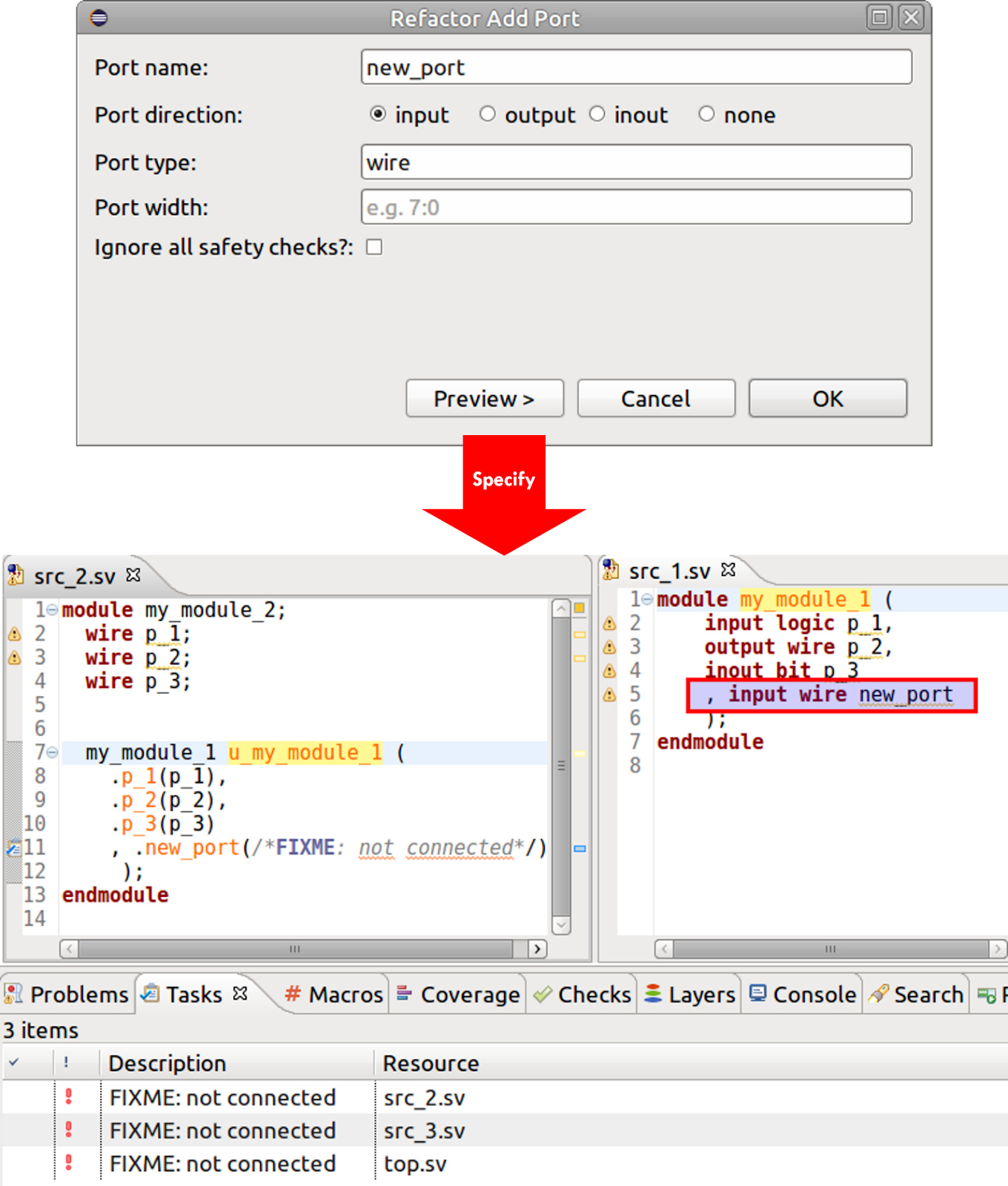Screen dimensions: 1008x1186
Task: Click the red priority icon for top.sv task
Action: [69, 1163]
